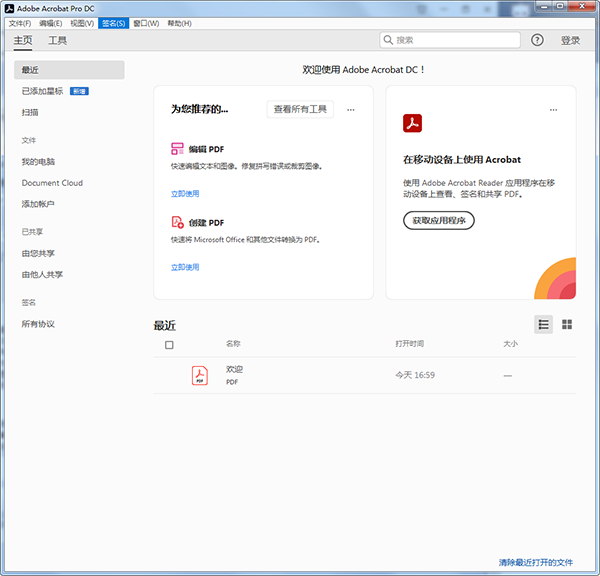Click the 大小 column header
This screenshot has height=576, width=600.
pos(510,344)
